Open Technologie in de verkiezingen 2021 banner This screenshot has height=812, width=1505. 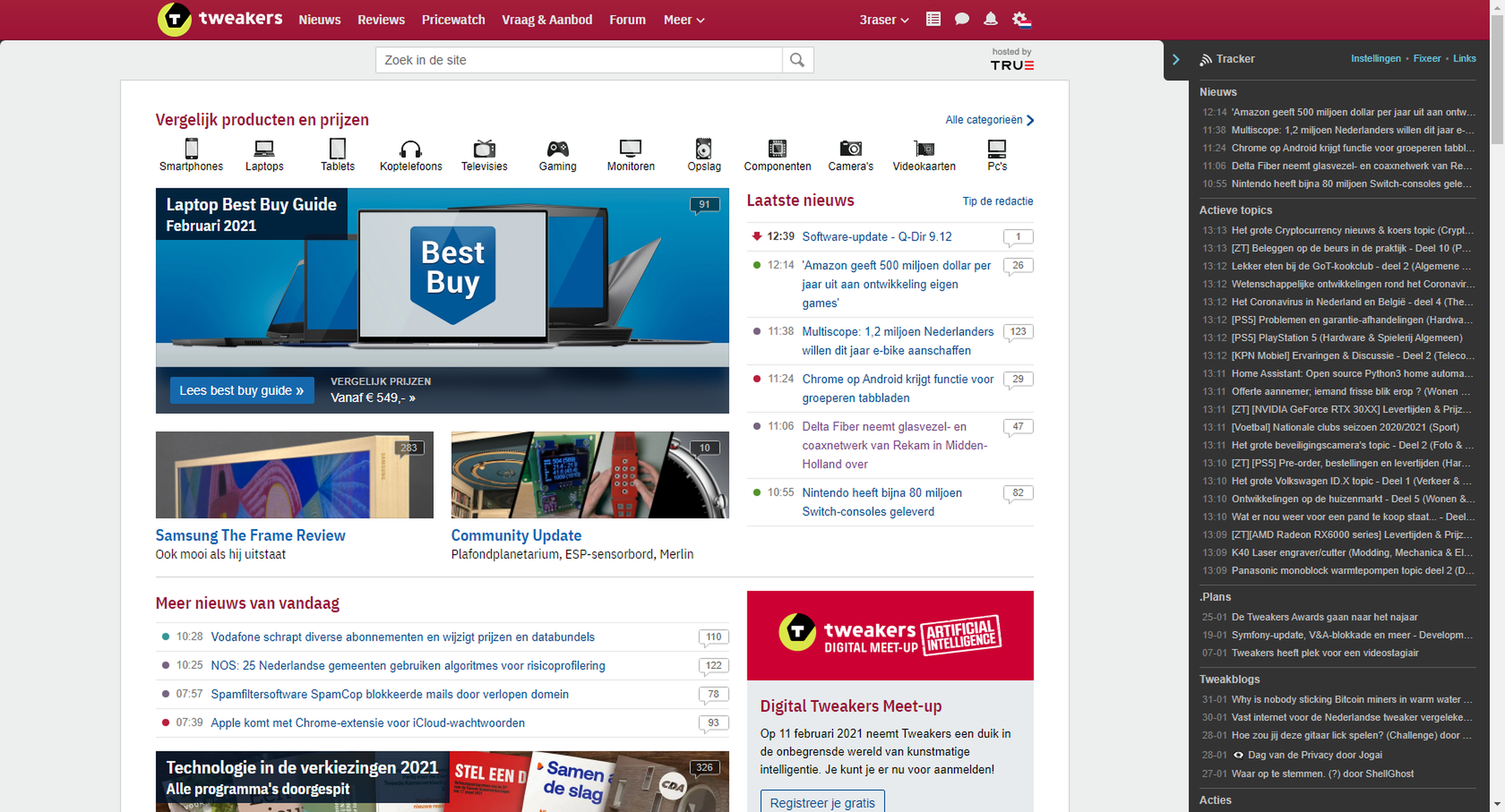pyautogui.click(x=443, y=782)
